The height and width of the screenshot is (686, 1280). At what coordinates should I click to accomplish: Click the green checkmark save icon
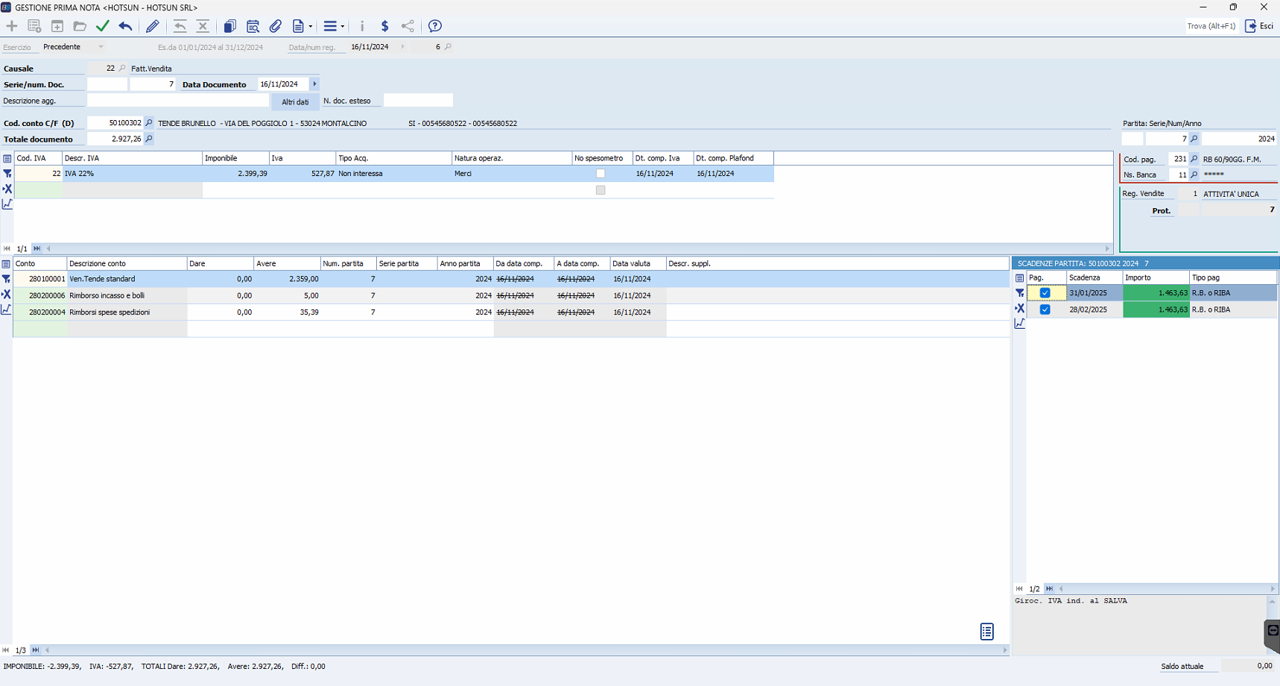point(102,26)
